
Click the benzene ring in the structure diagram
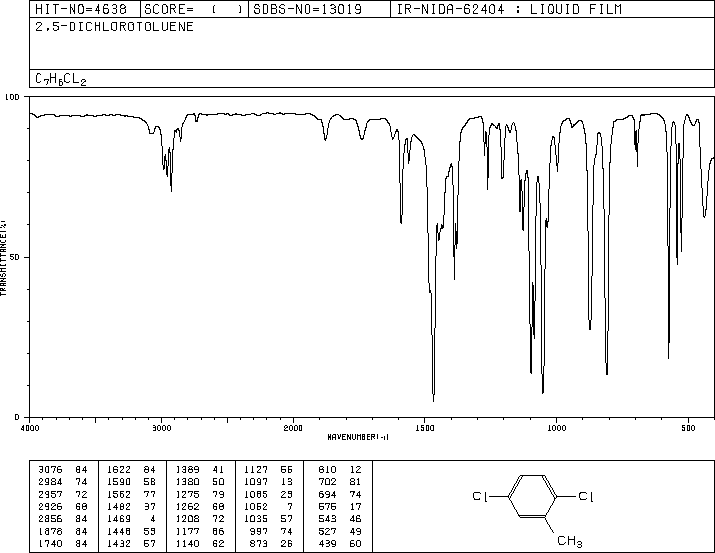[x=532, y=496]
